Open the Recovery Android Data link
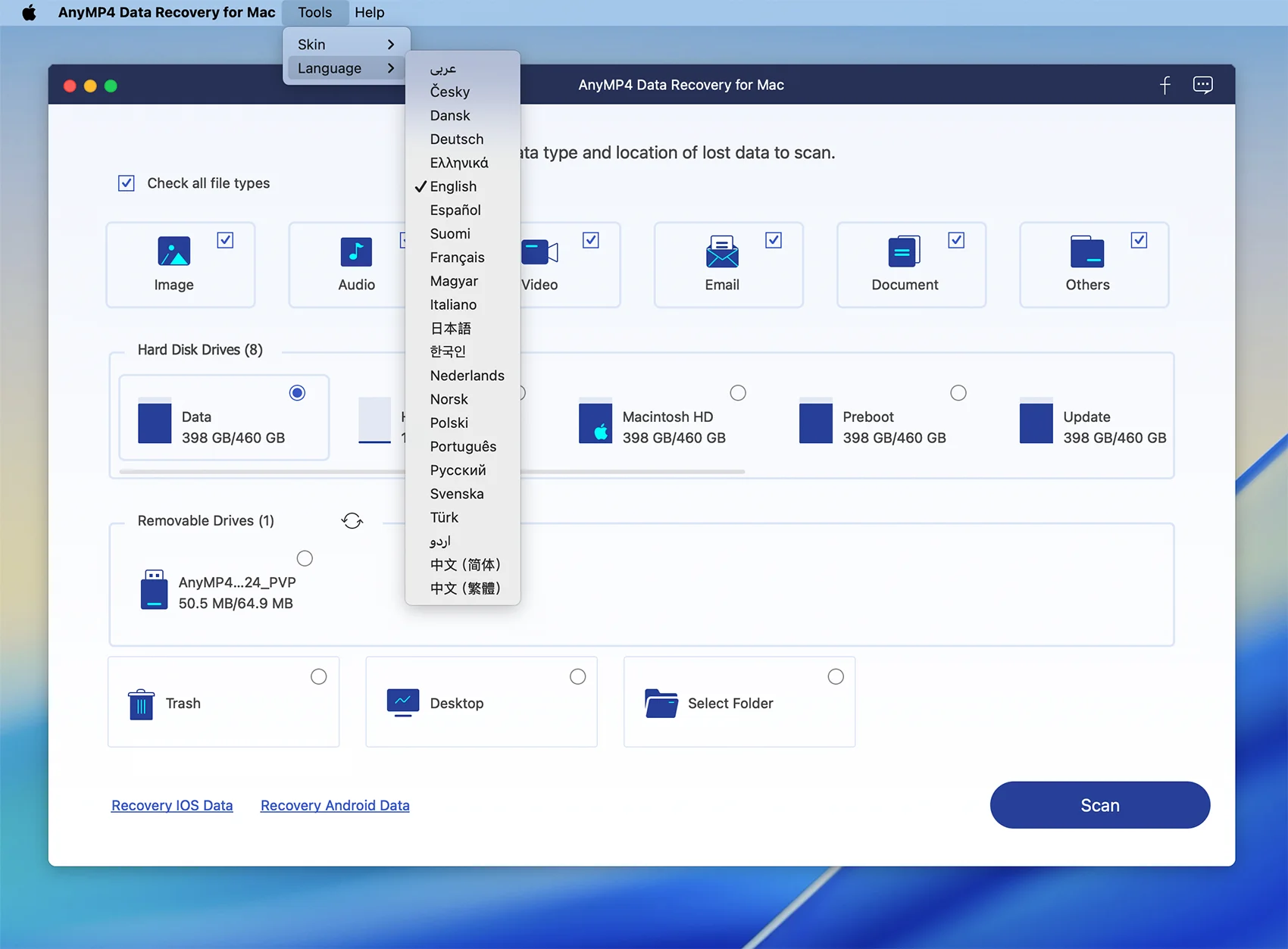The width and height of the screenshot is (1288, 949). click(335, 805)
